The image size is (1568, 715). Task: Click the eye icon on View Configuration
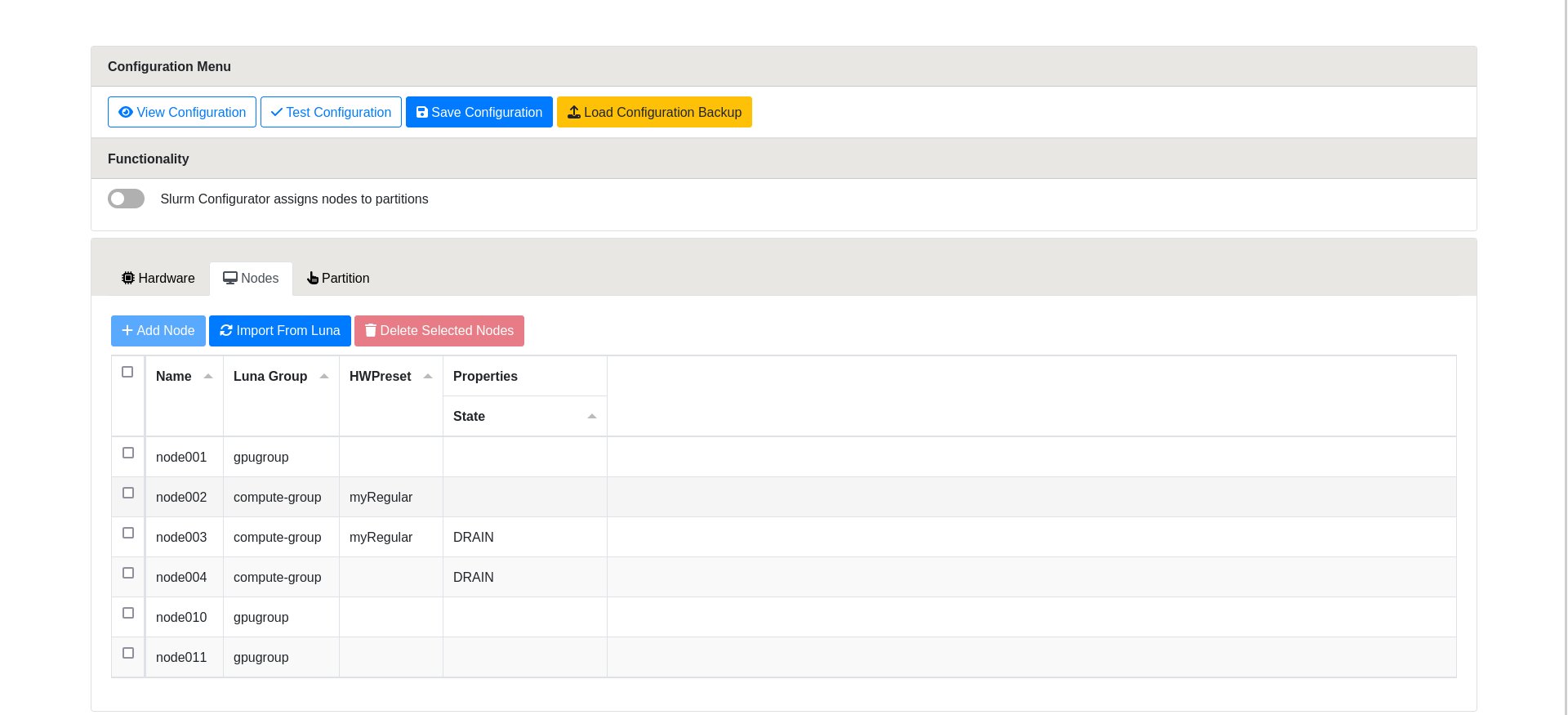126,112
